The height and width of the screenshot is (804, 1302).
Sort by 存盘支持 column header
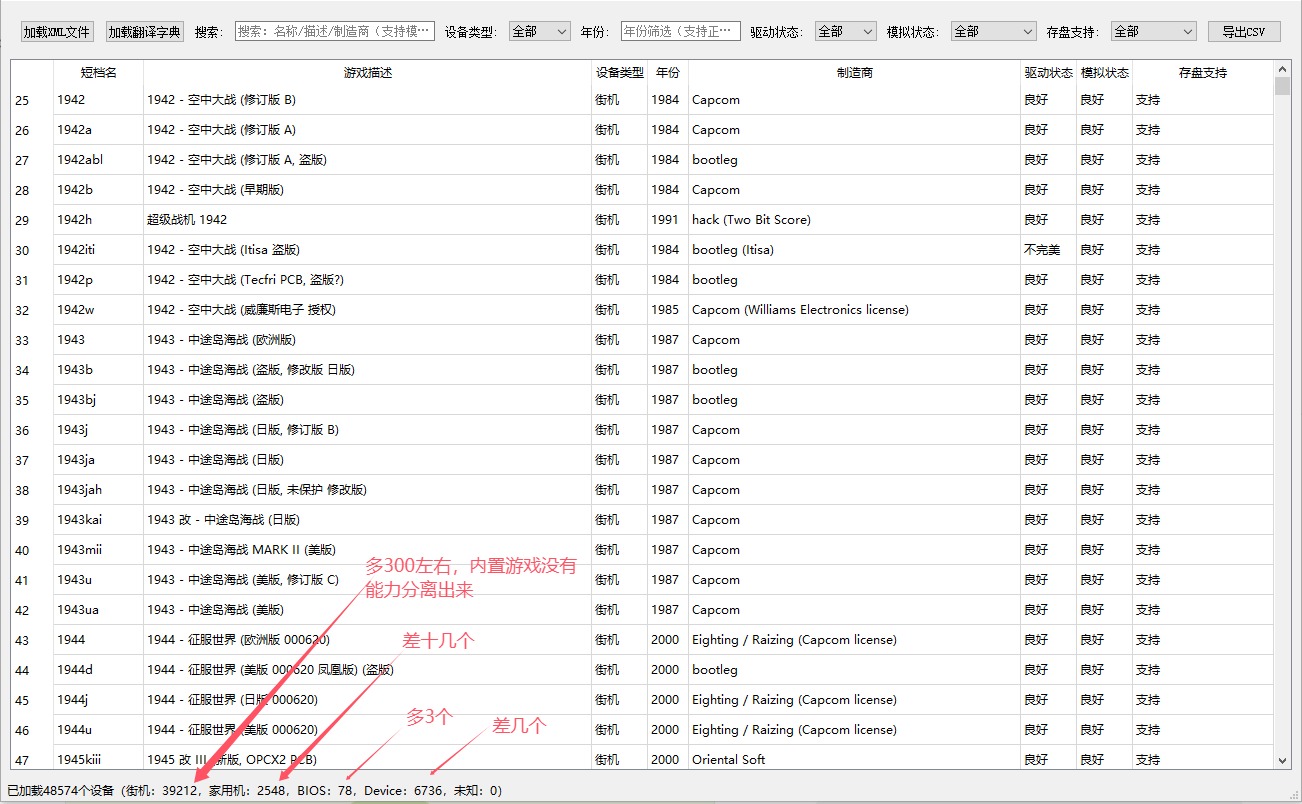(x=1203, y=73)
